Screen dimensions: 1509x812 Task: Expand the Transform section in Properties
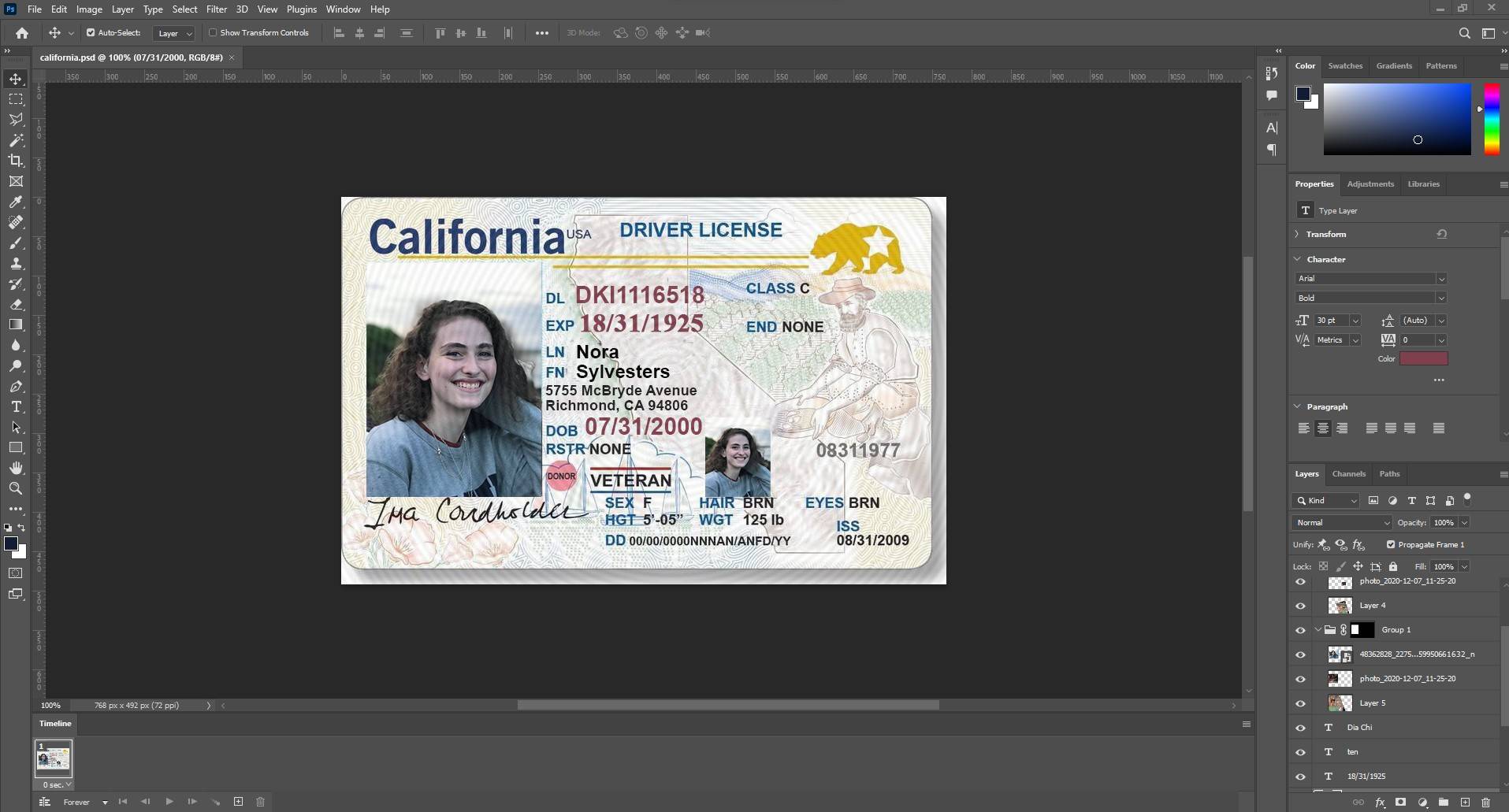click(1297, 234)
